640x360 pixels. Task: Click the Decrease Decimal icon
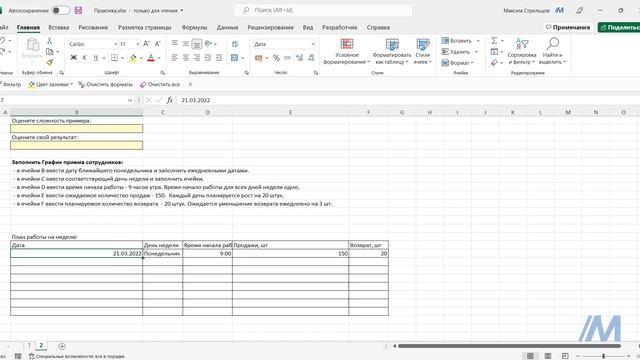(x=311, y=58)
